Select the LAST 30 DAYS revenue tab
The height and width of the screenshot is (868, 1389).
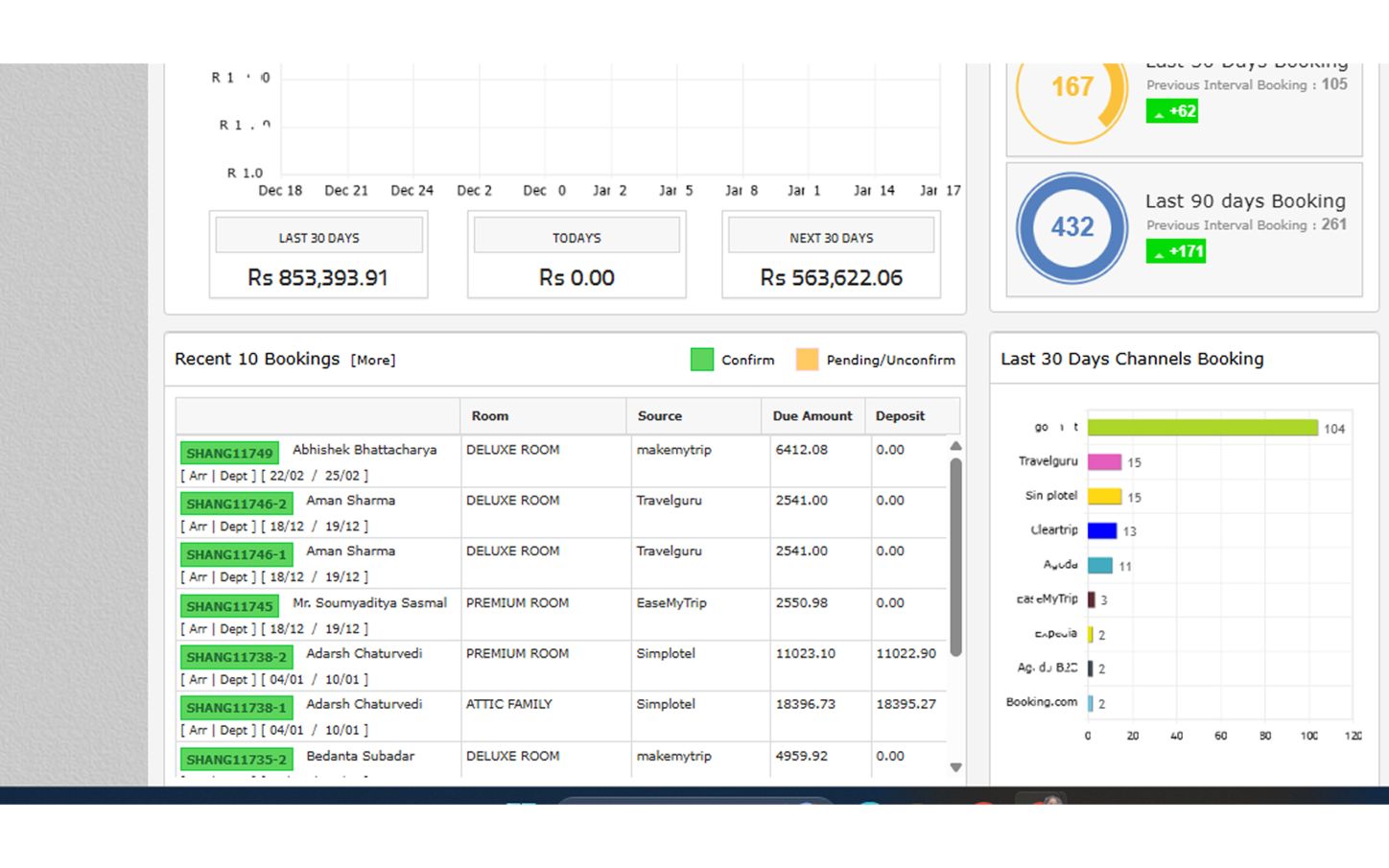click(x=318, y=237)
